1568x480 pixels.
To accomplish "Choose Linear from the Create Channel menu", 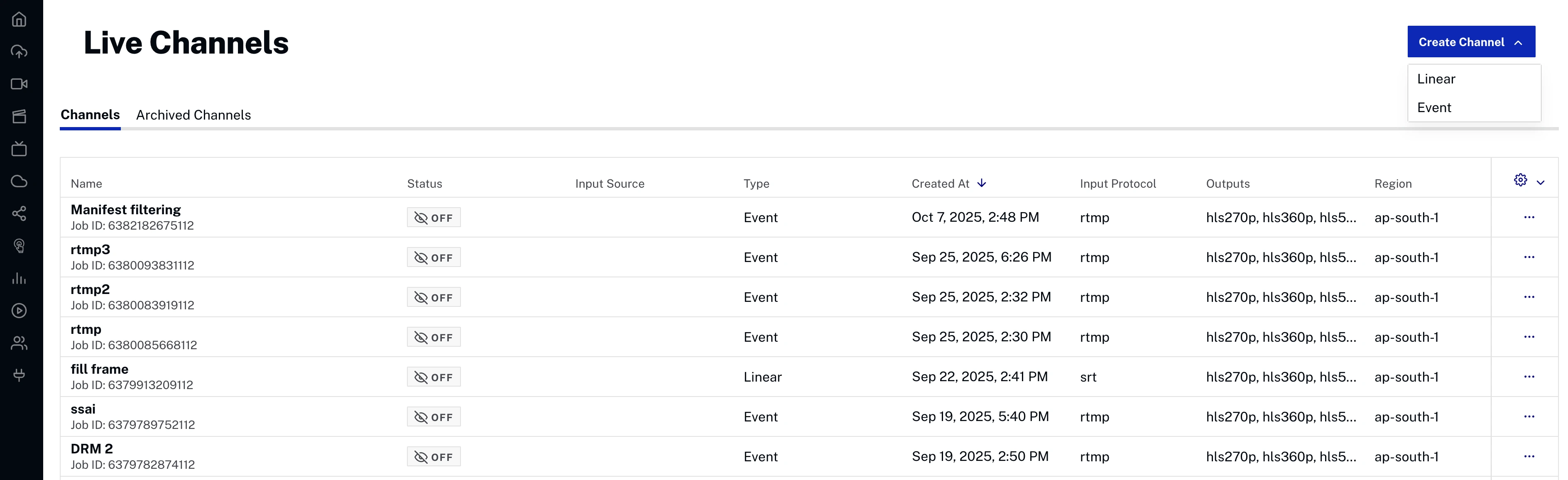I will 1436,78.
